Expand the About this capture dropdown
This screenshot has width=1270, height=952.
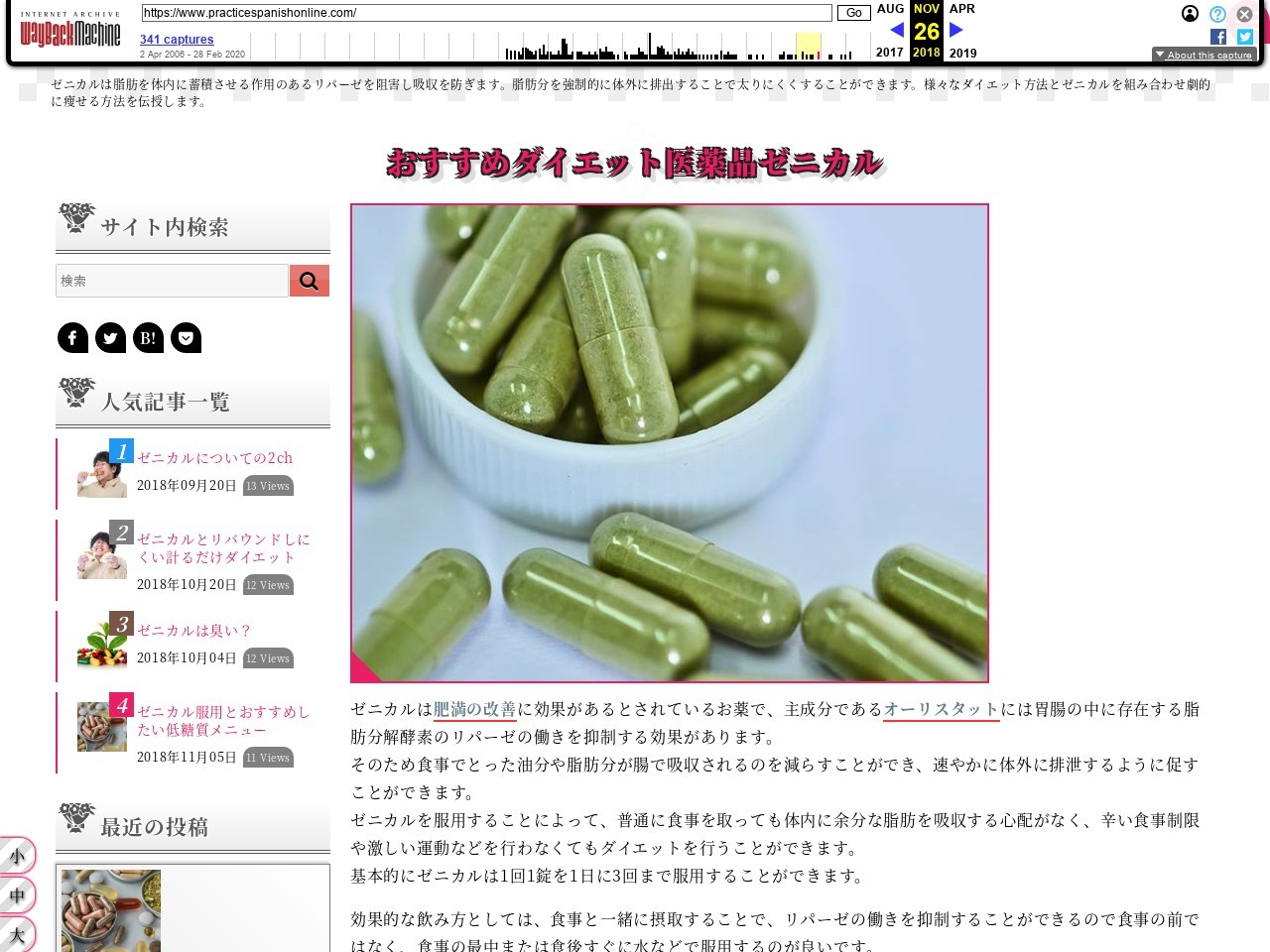tap(1205, 55)
